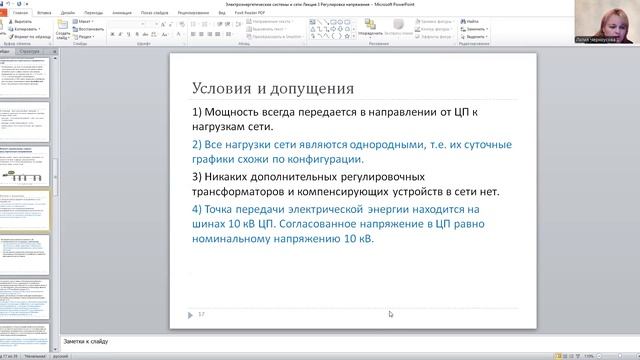Click the русский language indicator
640x360 pixels.
click(x=60, y=356)
